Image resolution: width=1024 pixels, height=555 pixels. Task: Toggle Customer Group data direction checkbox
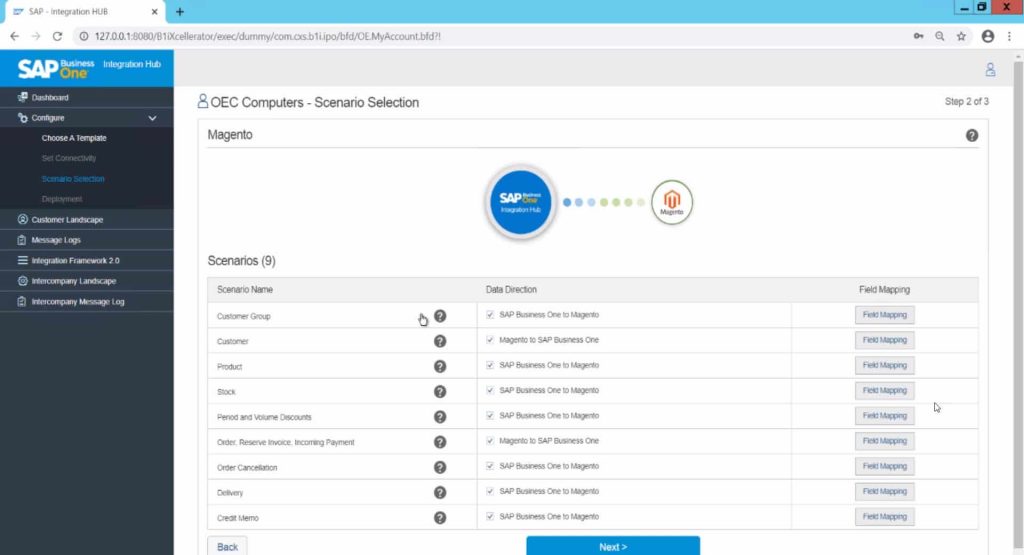point(490,315)
